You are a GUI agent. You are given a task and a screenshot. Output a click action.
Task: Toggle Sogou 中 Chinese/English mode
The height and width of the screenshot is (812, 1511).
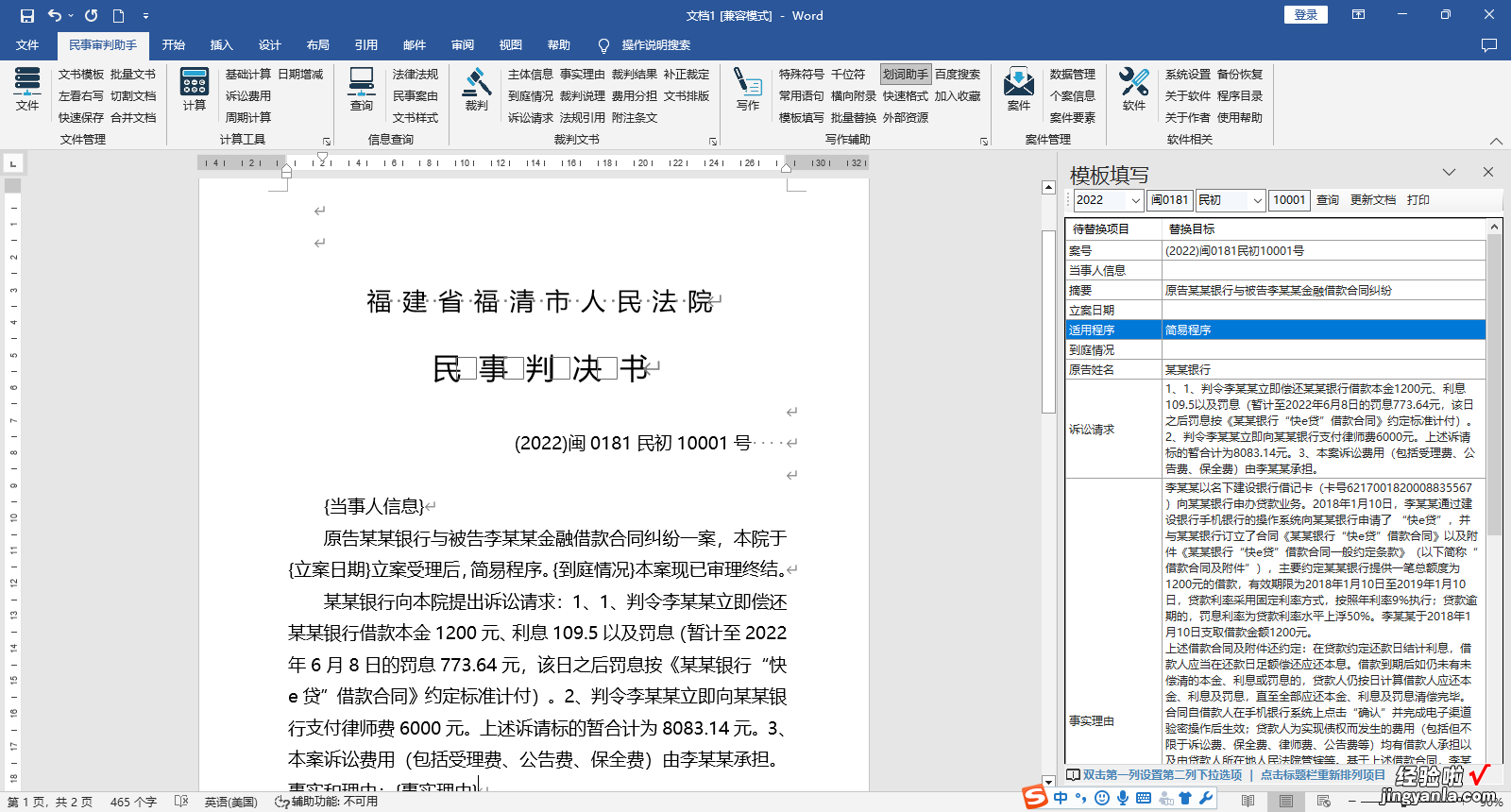point(1061,798)
